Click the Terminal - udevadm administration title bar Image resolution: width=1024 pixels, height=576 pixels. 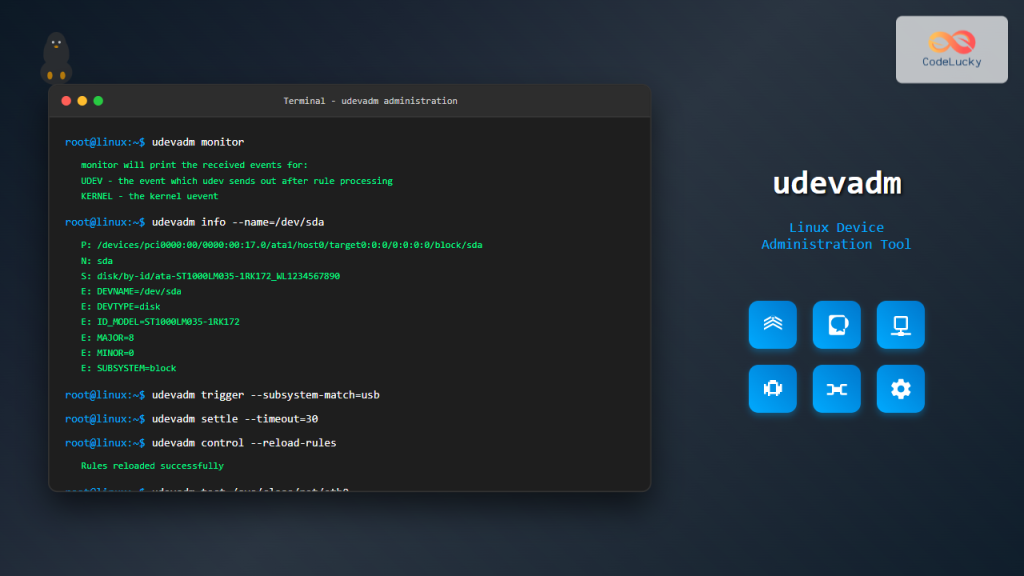(370, 100)
